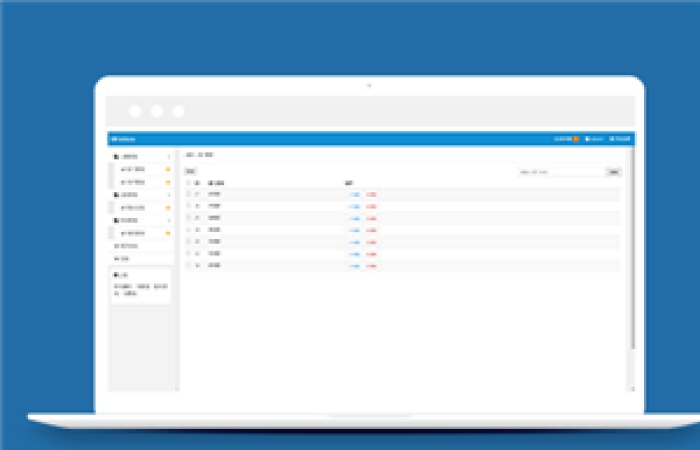Click the icon of the second sidebar menu group
This screenshot has height=450, width=700.
pos(117,195)
